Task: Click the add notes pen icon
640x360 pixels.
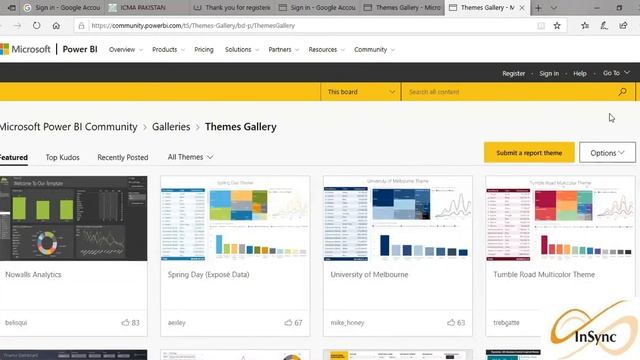Action: 604,26
